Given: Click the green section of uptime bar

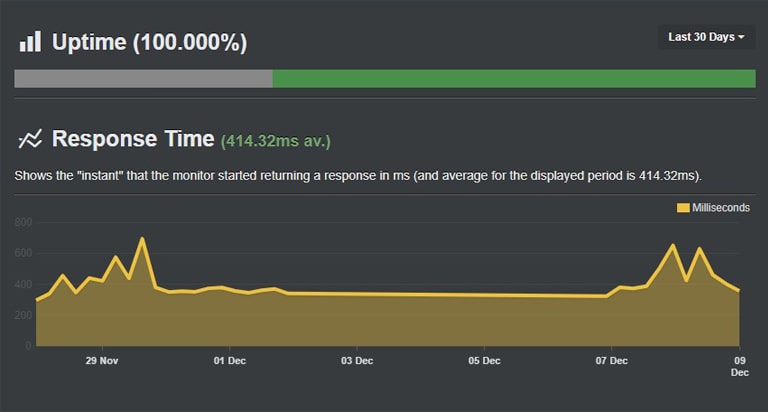Looking at the screenshot, I should (514, 79).
